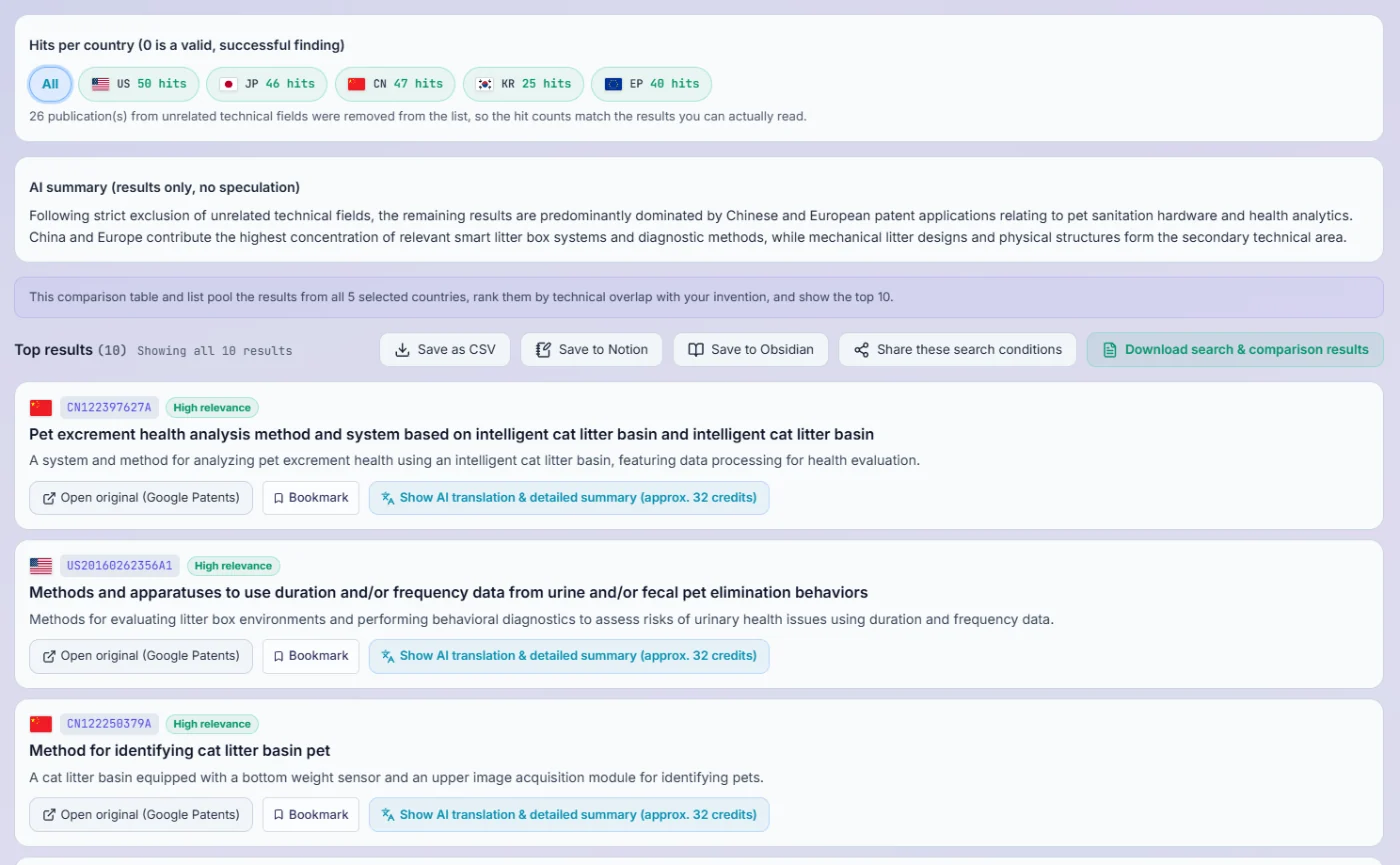
Task: Click the Save to Notion icon
Action: (x=544, y=350)
